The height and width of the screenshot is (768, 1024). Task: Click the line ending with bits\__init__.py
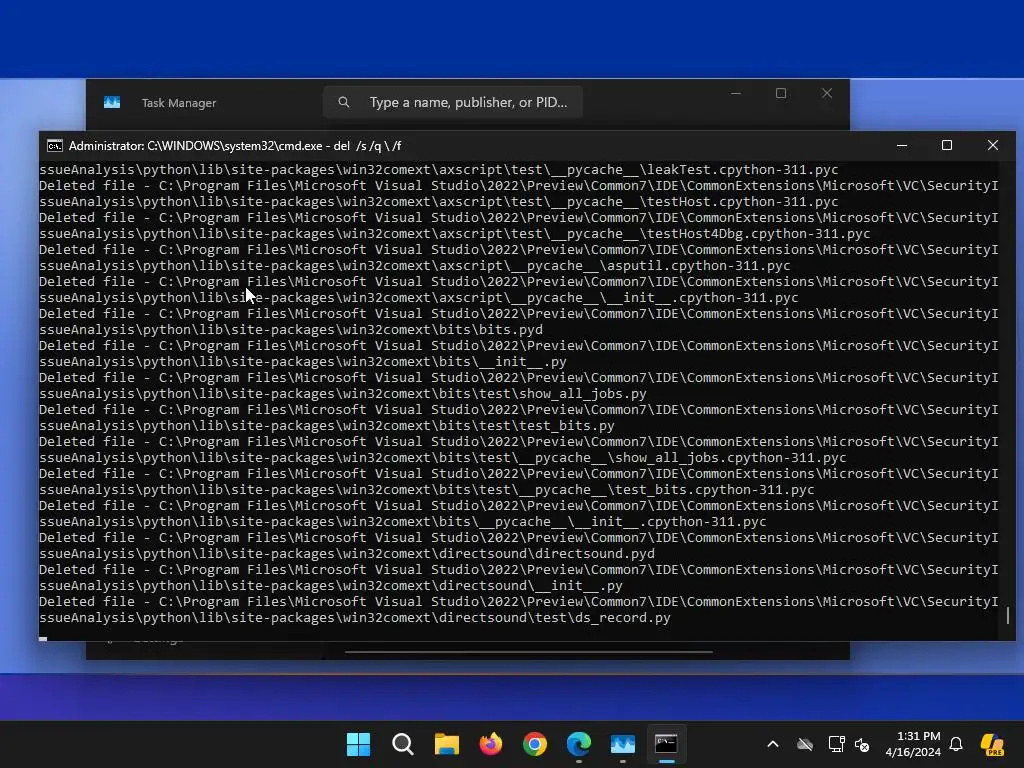pyautogui.click(x=302, y=362)
